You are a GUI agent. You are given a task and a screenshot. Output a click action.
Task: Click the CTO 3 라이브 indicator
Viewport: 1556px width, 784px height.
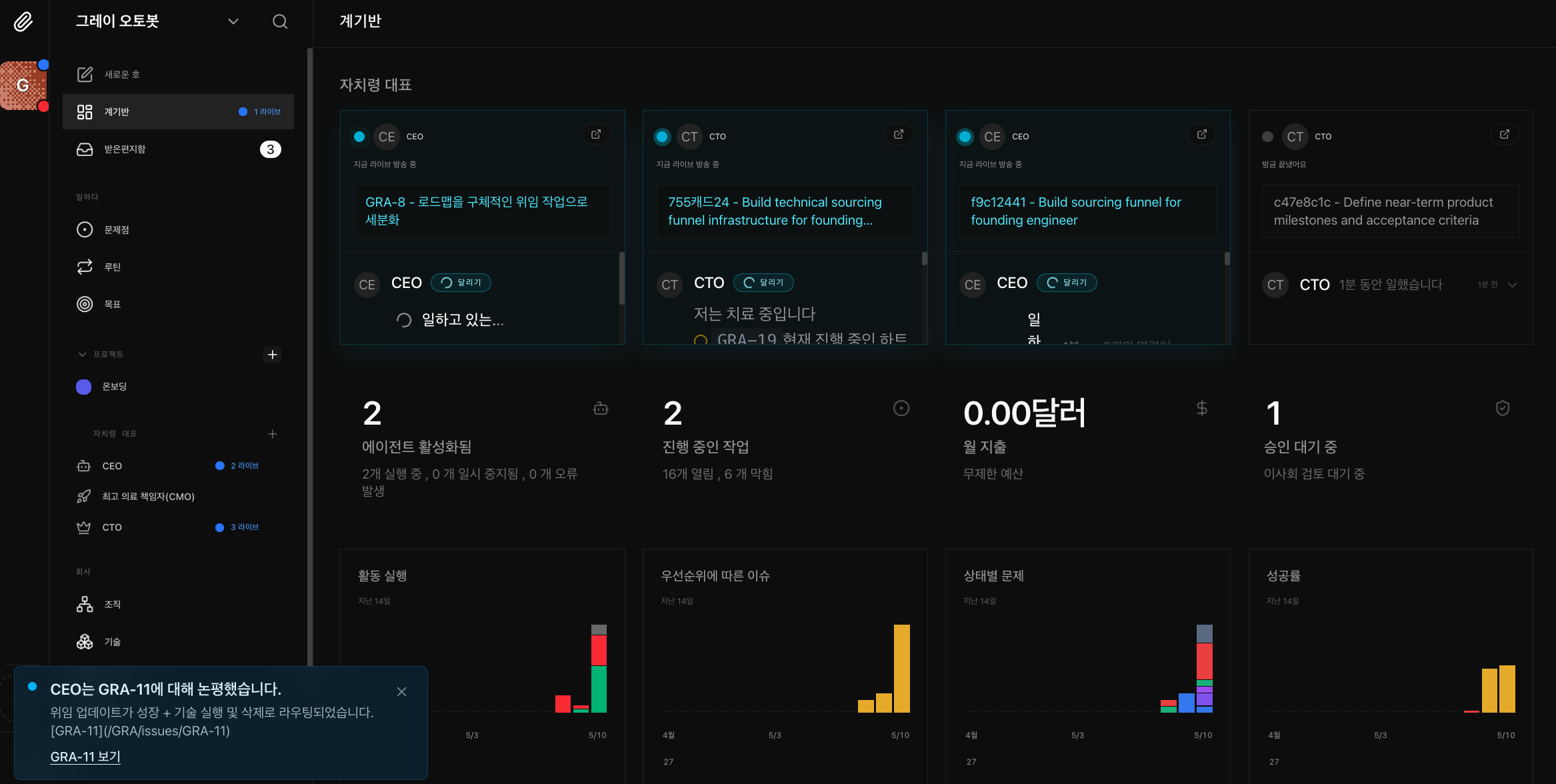(x=237, y=527)
